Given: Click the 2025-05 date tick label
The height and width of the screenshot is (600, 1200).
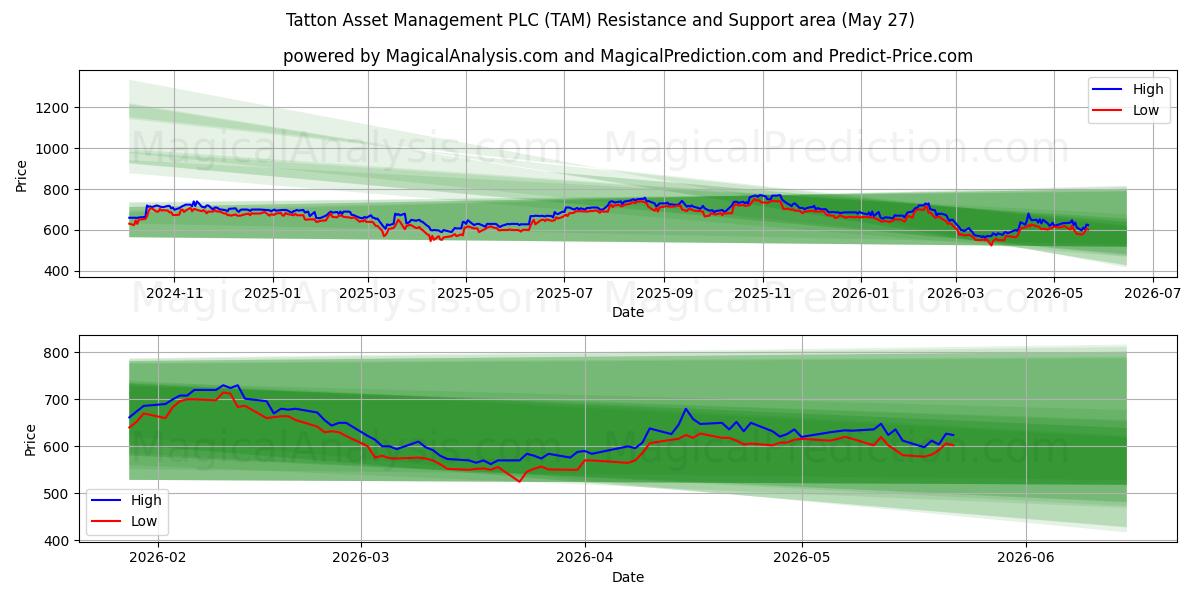Looking at the screenshot, I should 466,294.
